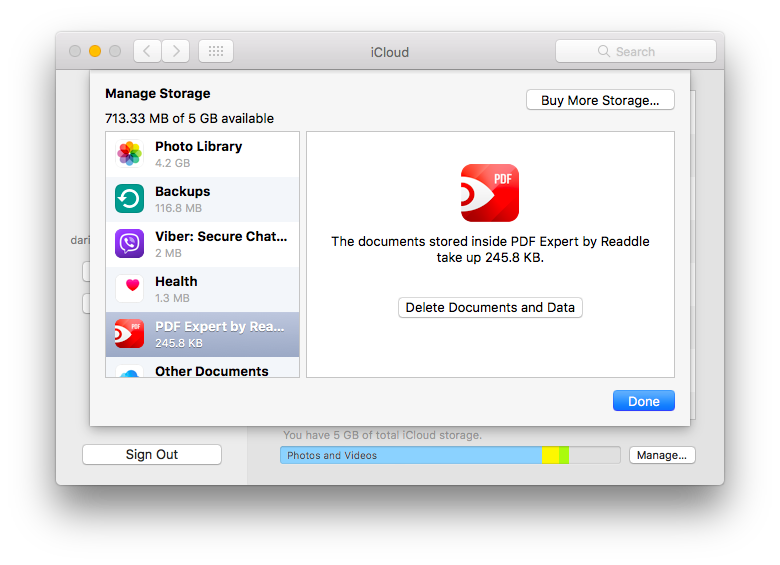Viewport: 780px width, 565px height.
Task: Click the yellow minimize window button
Action: click(95, 51)
